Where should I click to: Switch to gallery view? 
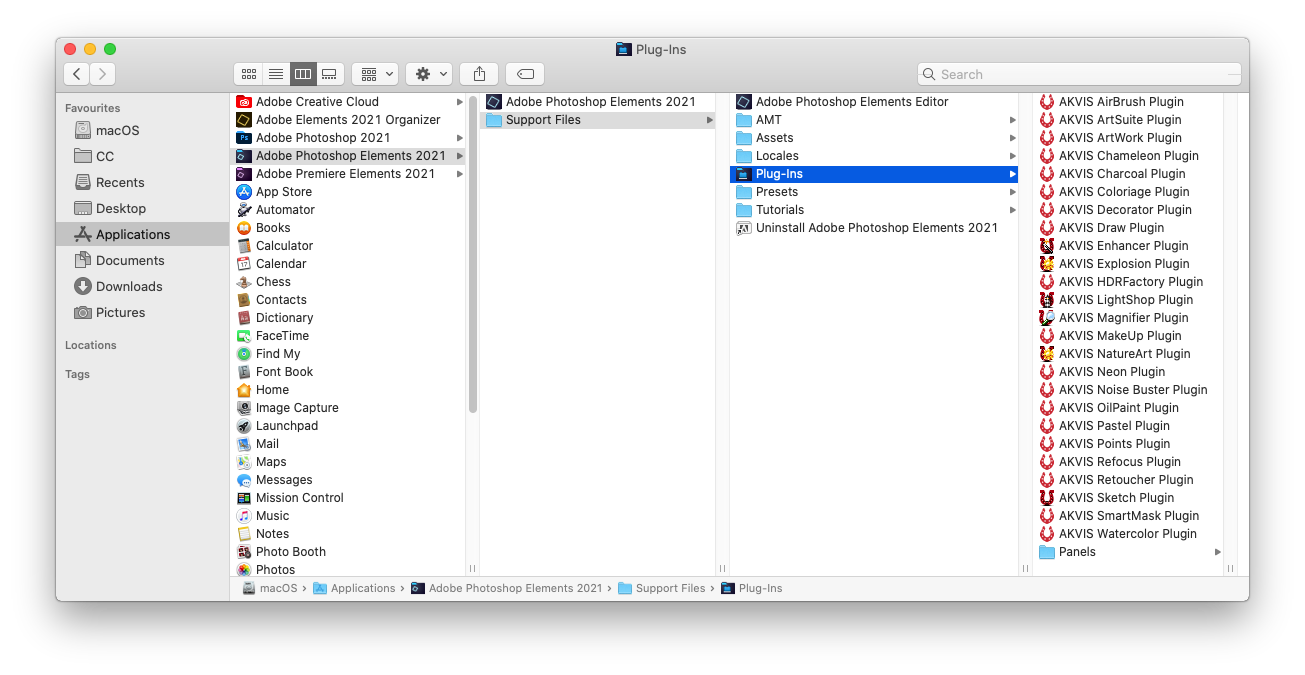[330, 74]
